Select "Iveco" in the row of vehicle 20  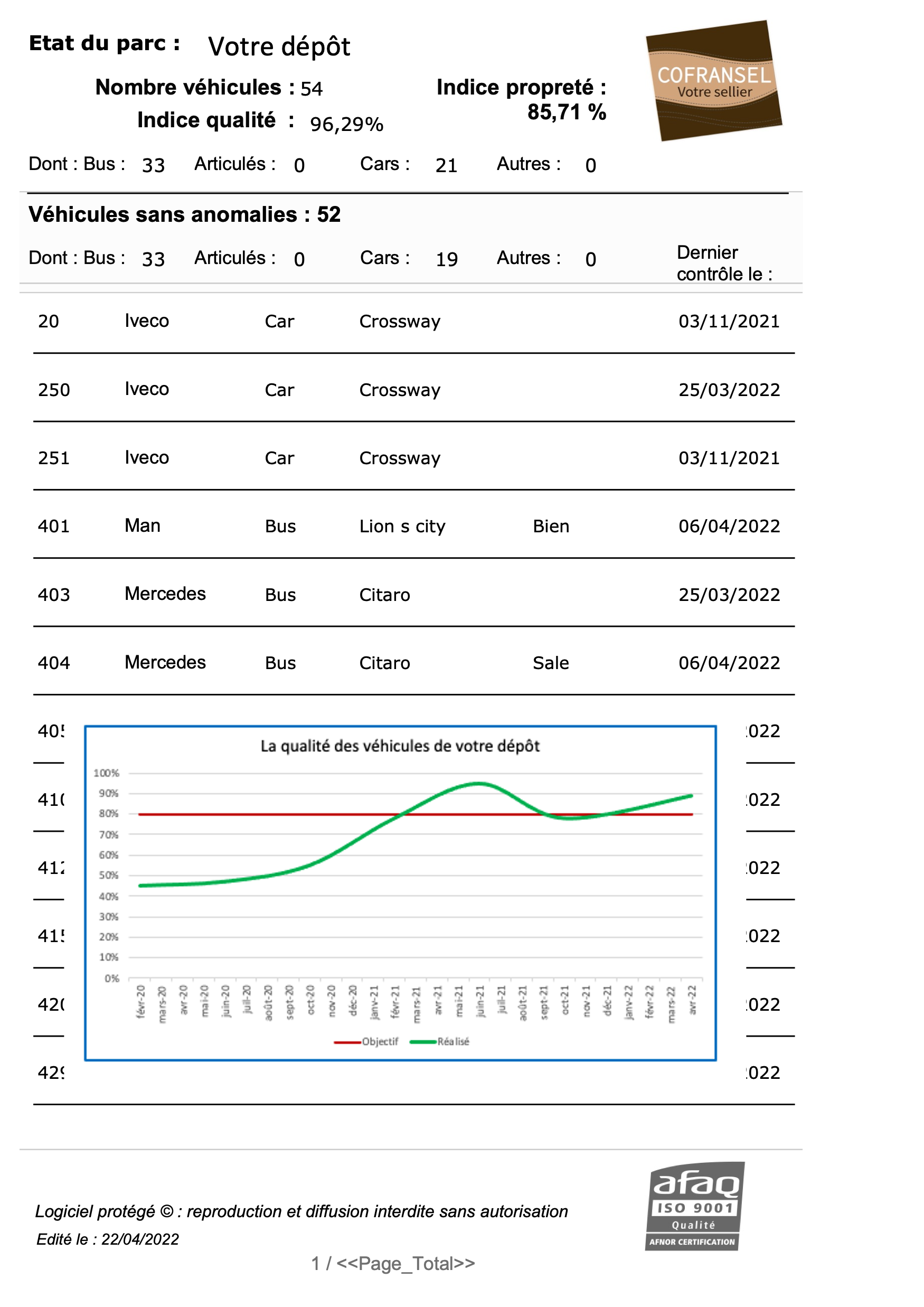pyautogui.click(x=147, y=321)
